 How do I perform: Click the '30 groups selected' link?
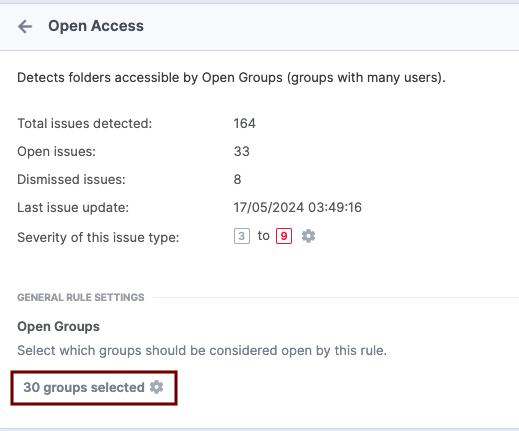click(84, 387)
